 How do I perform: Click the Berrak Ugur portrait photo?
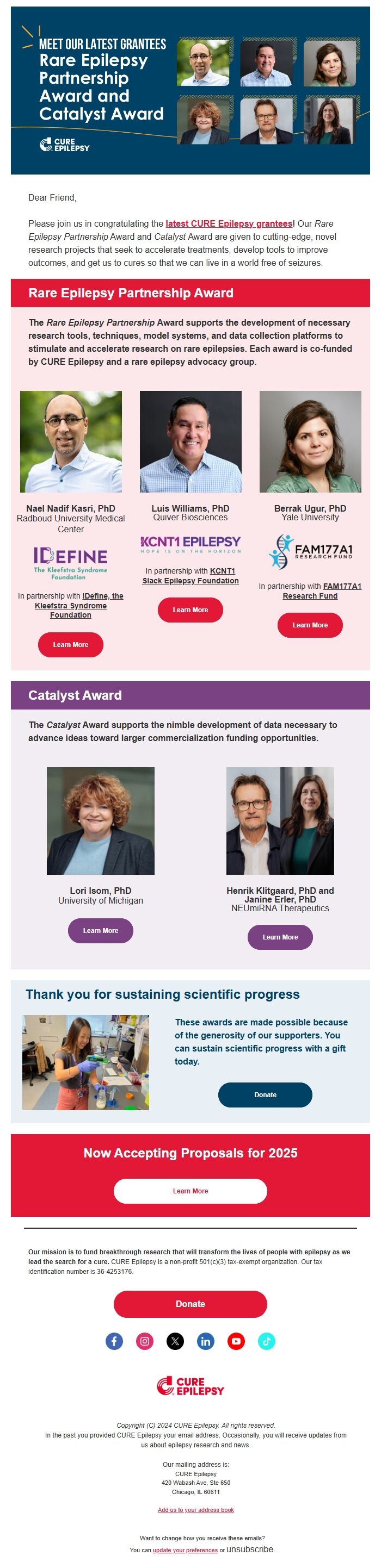pos(310,441)
